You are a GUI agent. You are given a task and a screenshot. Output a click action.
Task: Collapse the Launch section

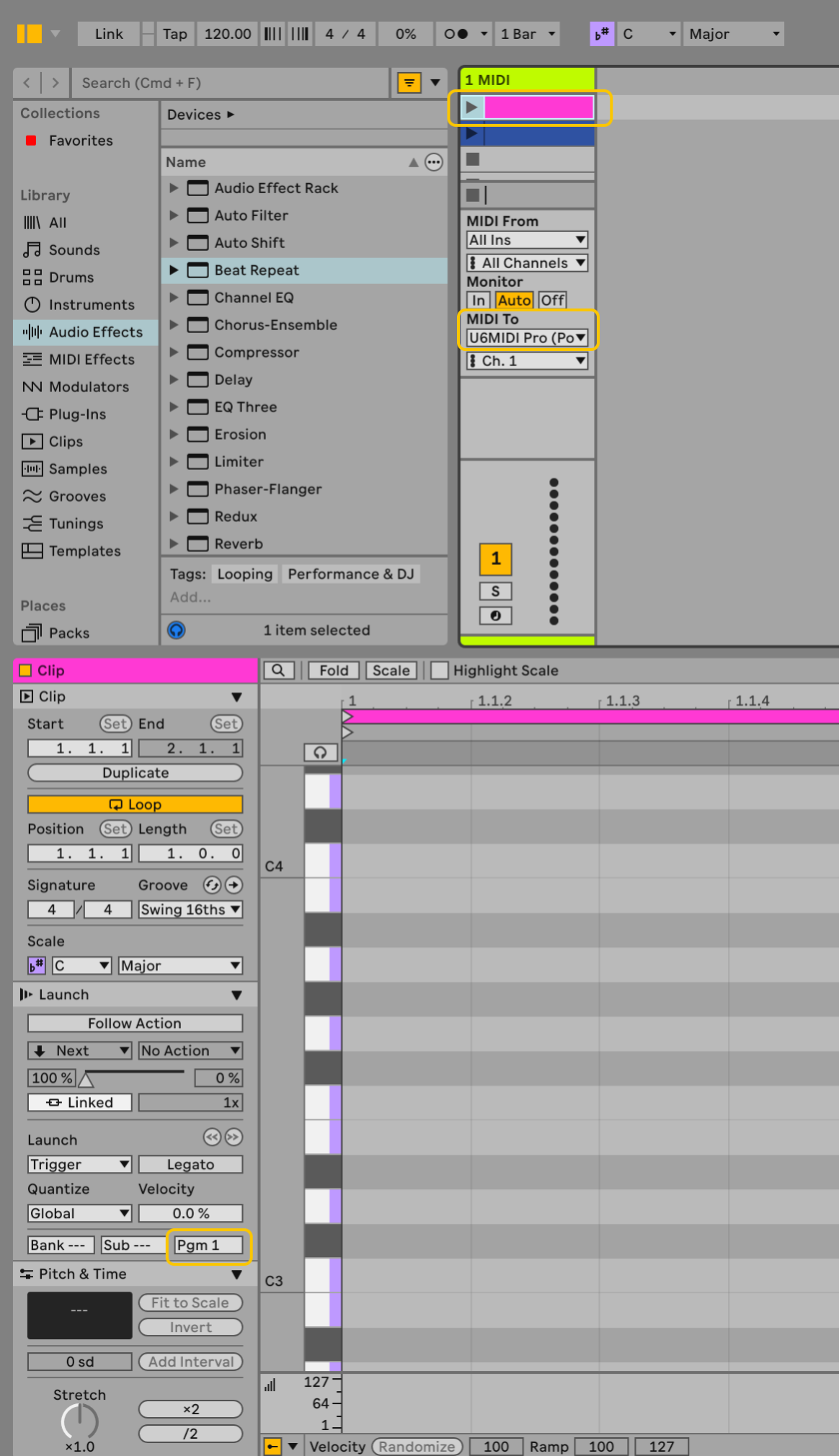[x=236, y=995]
